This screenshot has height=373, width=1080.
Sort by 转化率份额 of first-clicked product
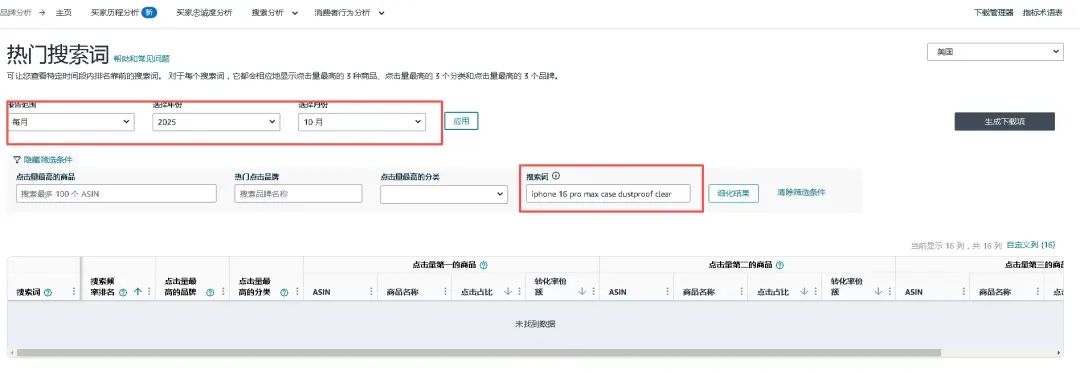581,292
